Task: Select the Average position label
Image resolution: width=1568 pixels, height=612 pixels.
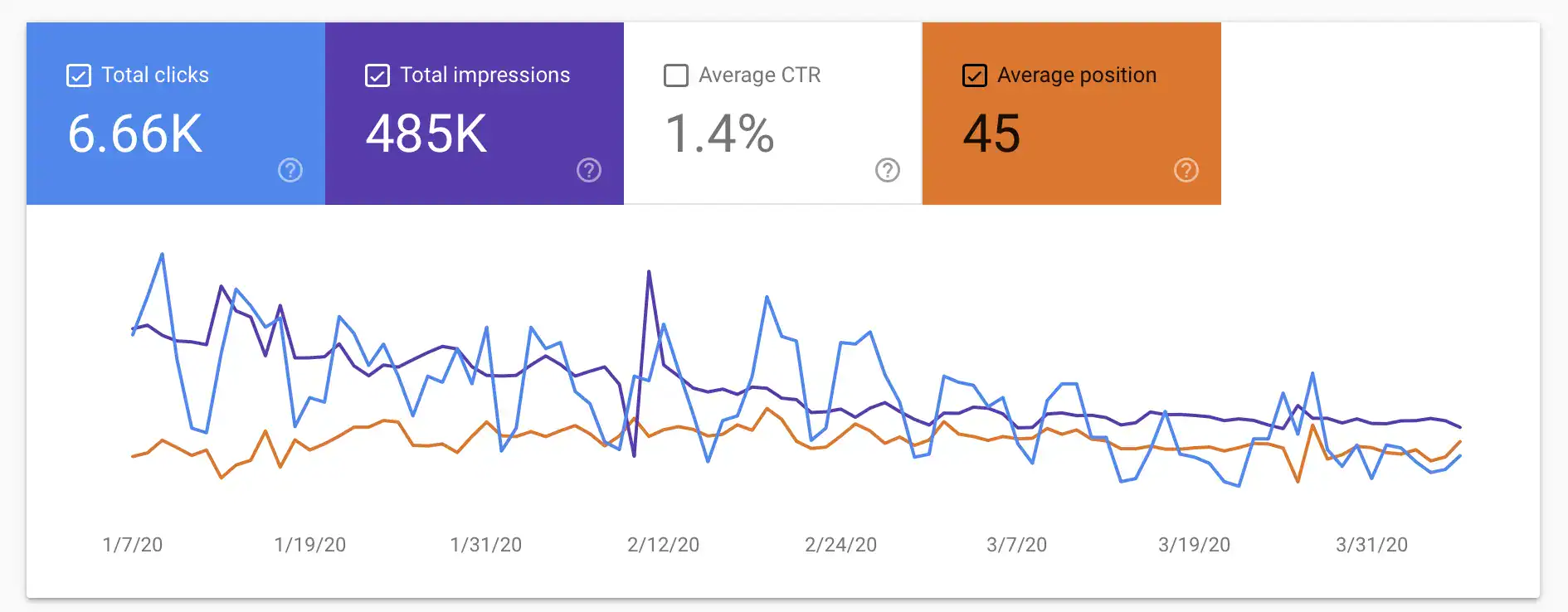Action: pos(1077,75)
